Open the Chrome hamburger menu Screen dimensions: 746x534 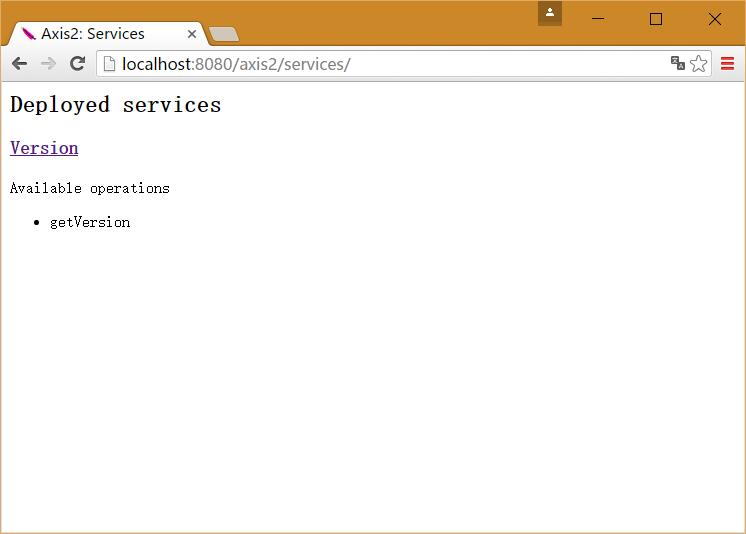pos(727,63)
